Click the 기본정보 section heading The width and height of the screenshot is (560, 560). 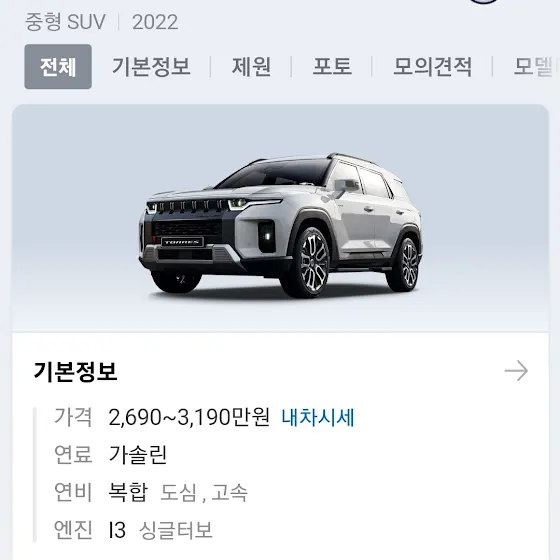75,371
